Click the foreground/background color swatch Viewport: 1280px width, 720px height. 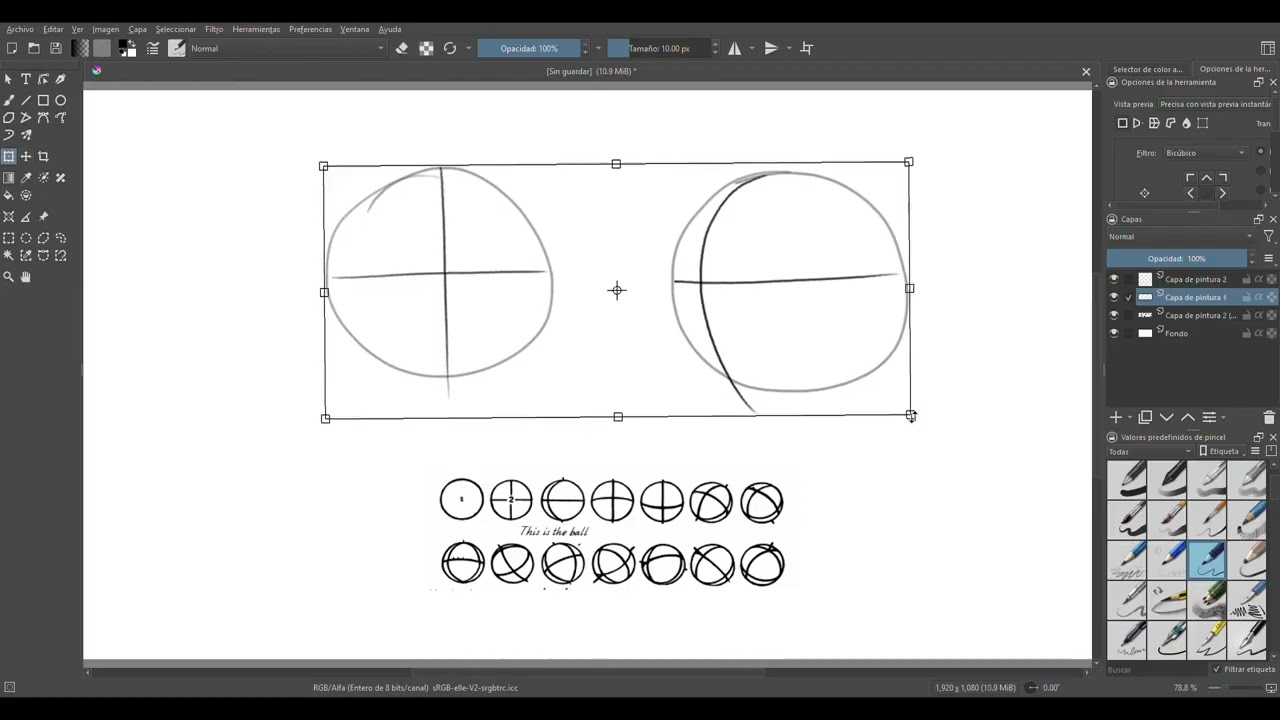(x=127, y=48)
